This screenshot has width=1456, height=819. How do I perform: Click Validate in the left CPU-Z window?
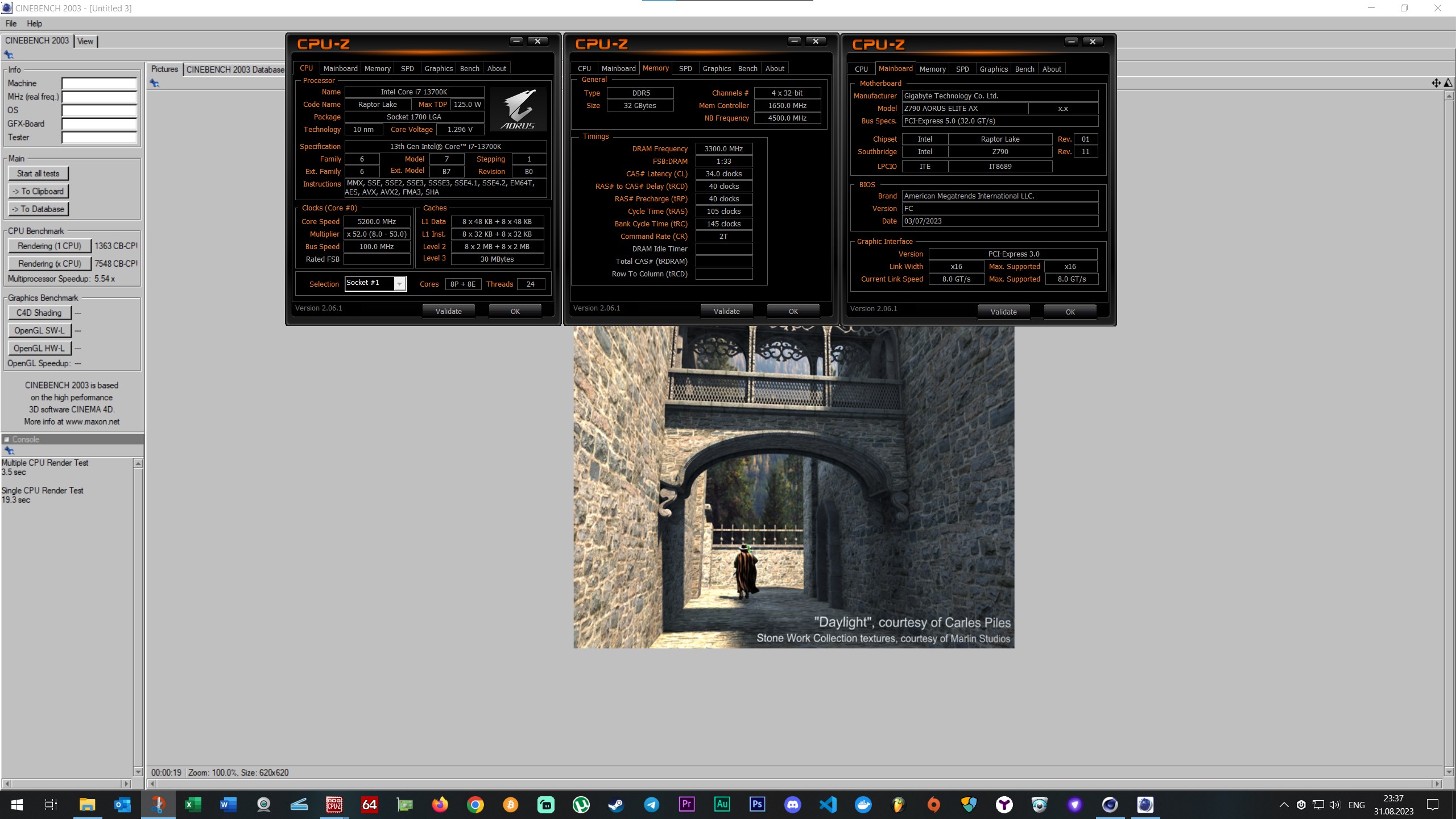(449, 311)
